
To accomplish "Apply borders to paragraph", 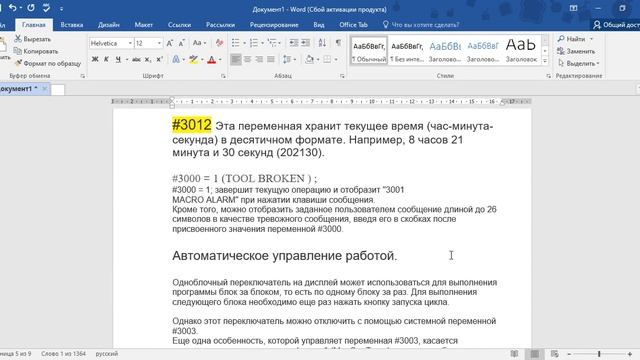I will coord(327,60).
